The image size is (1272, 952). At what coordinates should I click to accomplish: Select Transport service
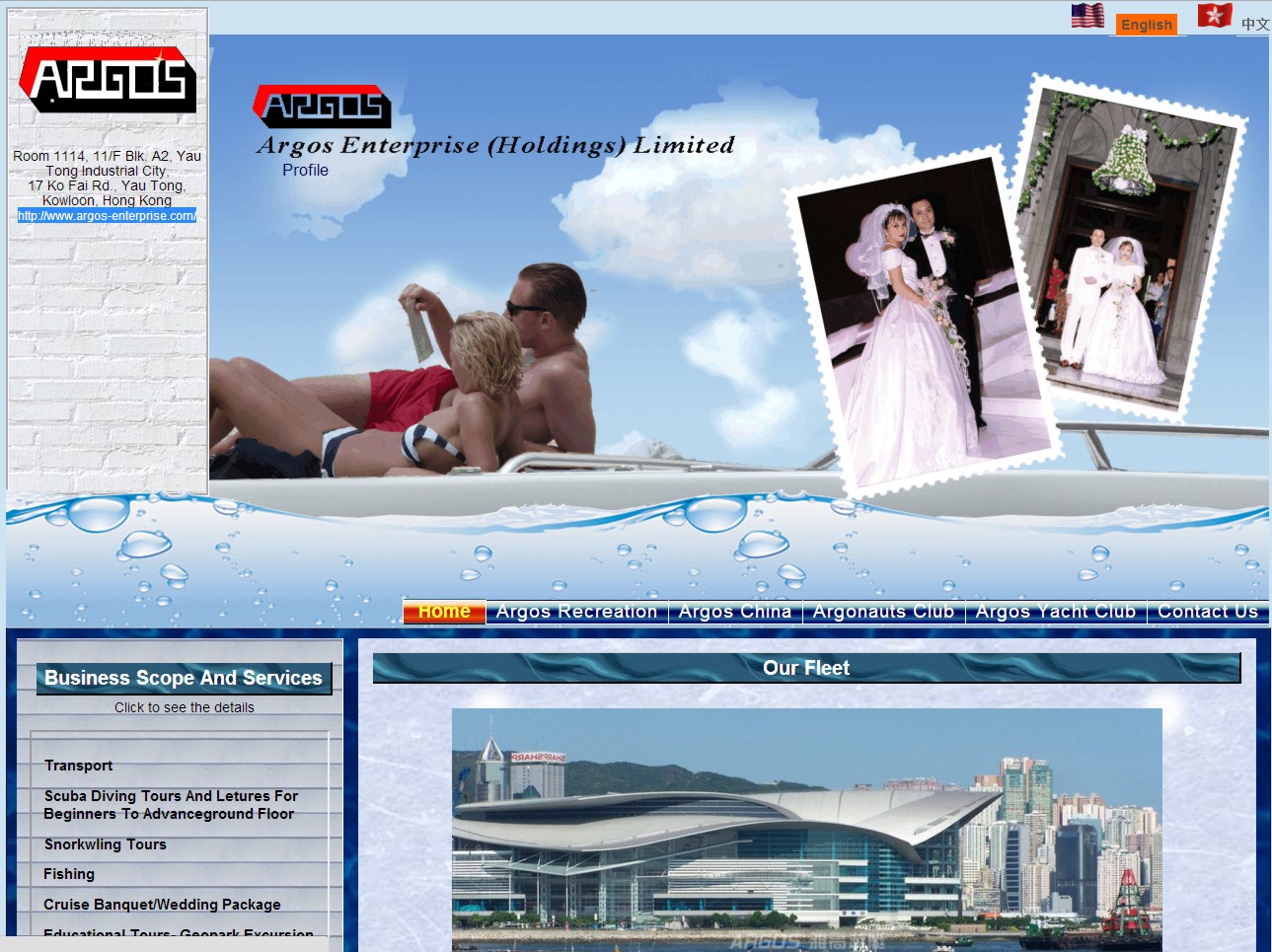pyautogui.click(x=79, y=766)
